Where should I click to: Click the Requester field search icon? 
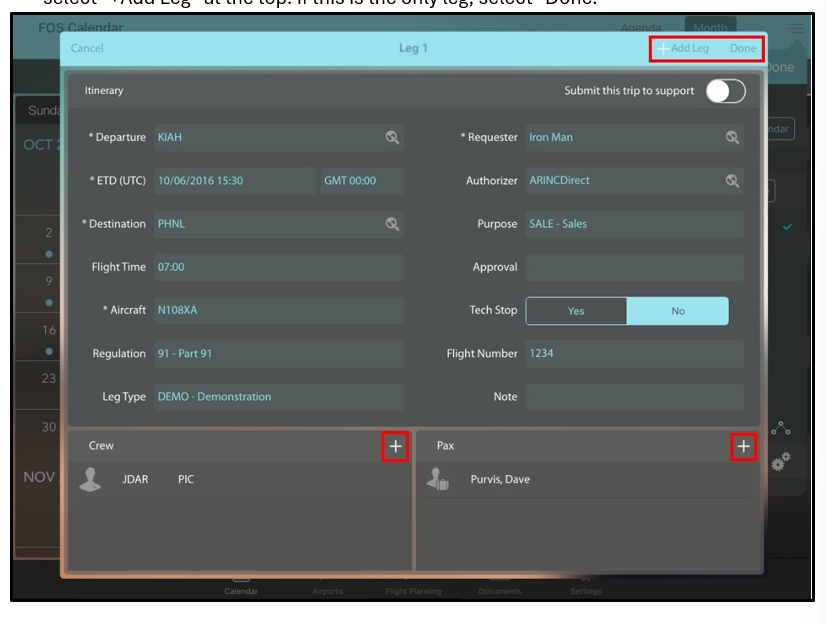(x=732, y=138)
